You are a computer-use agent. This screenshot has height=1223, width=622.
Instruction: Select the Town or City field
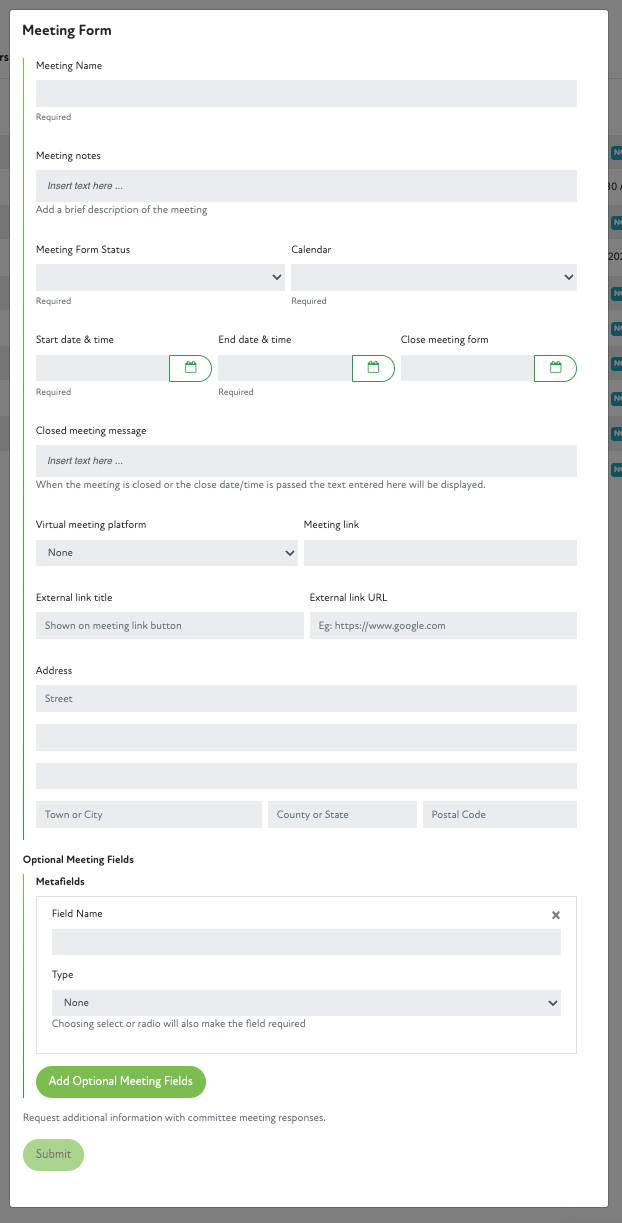click(x=149, y=815)
